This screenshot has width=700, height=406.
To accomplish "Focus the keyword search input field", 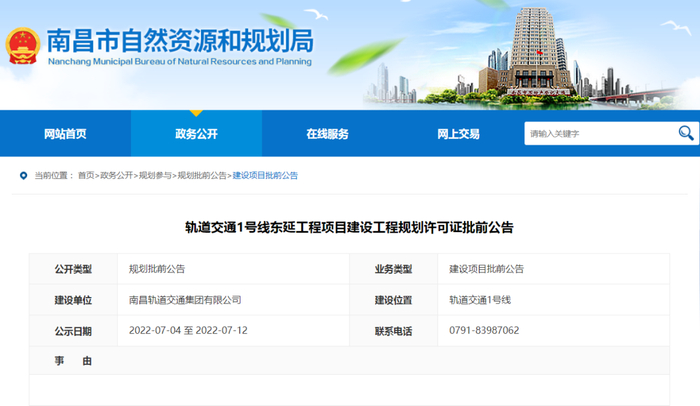I will (x=601, y=134).
